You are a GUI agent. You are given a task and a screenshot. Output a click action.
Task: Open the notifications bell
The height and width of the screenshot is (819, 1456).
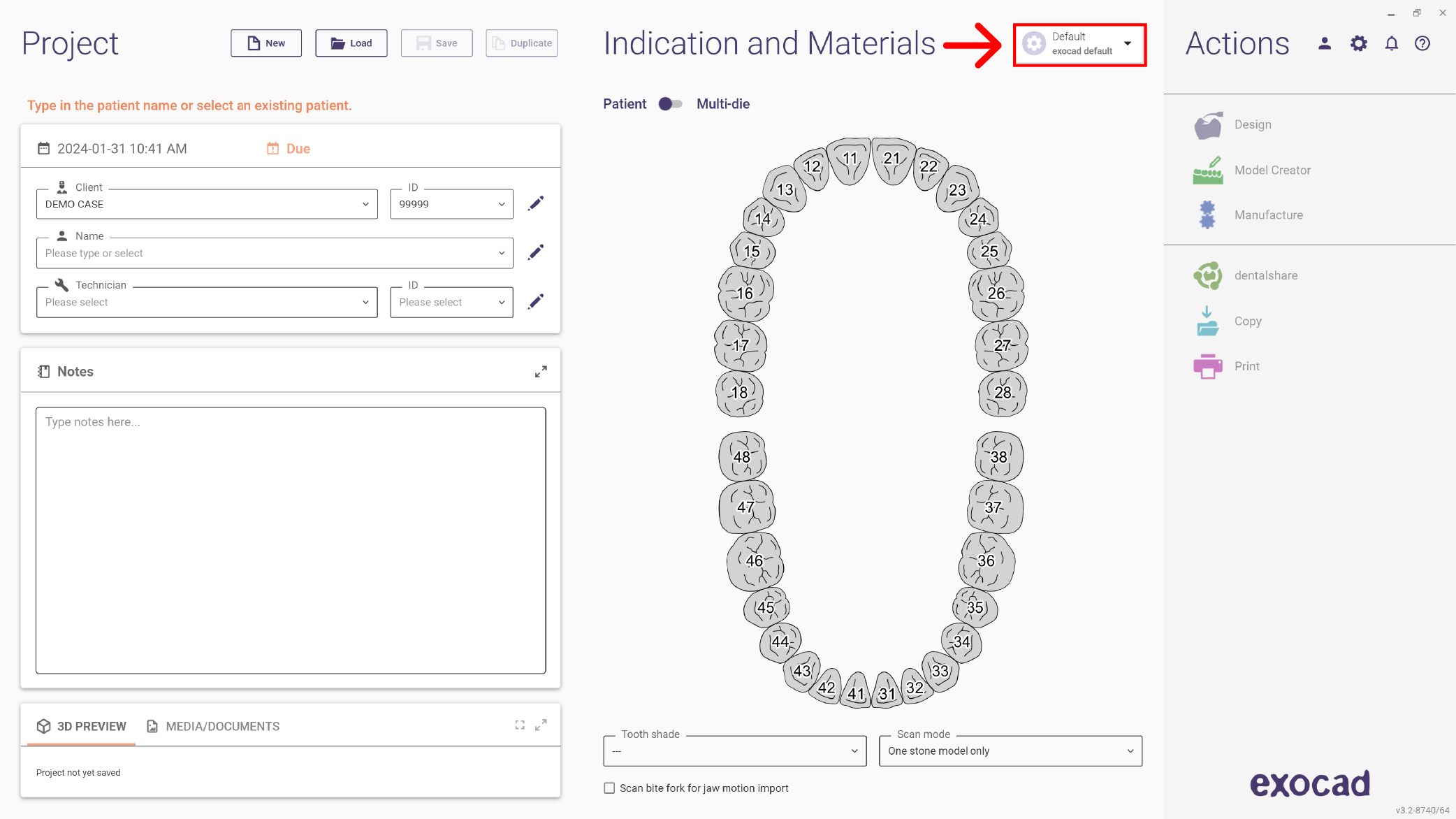(1391, 44)
